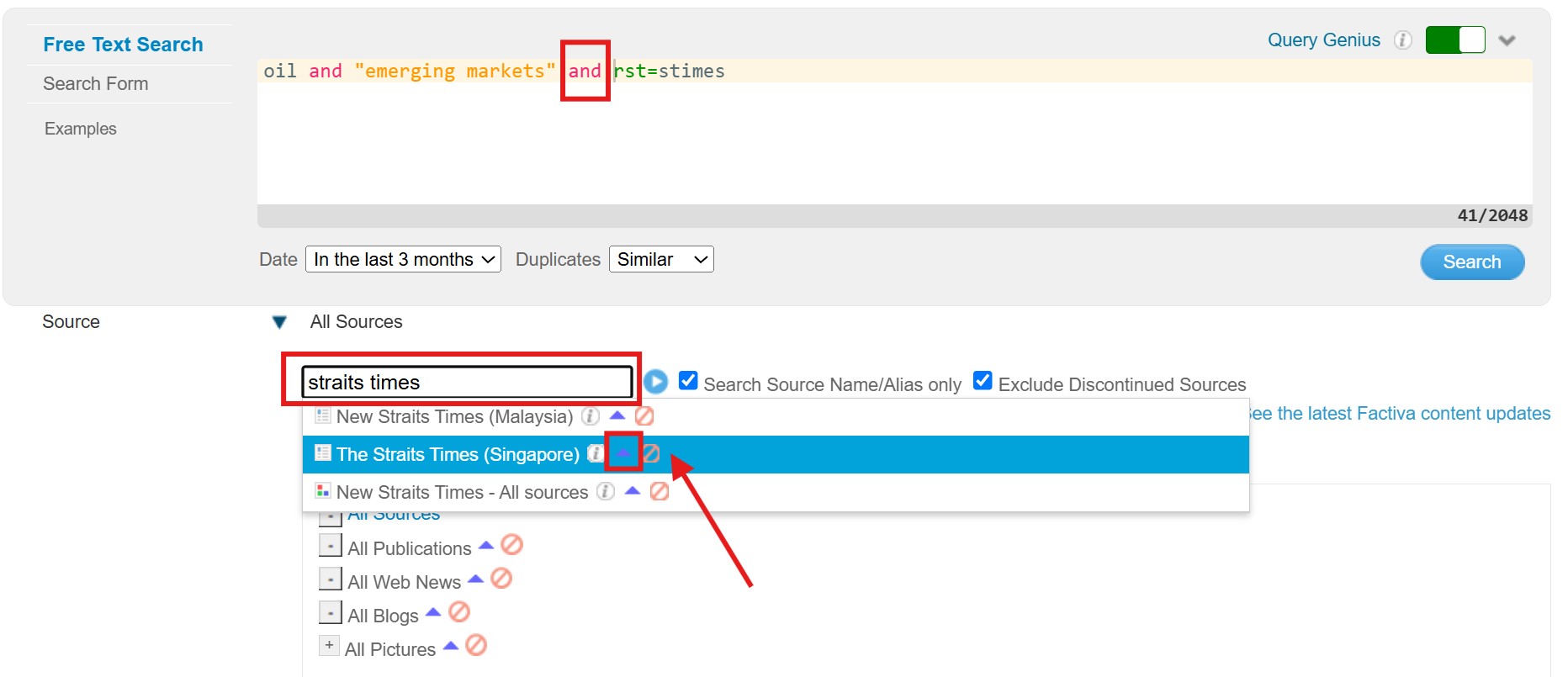Collapse the All Blogs tree node
The height and width of the screenshot is (677, 1568).
coord(331,613)
